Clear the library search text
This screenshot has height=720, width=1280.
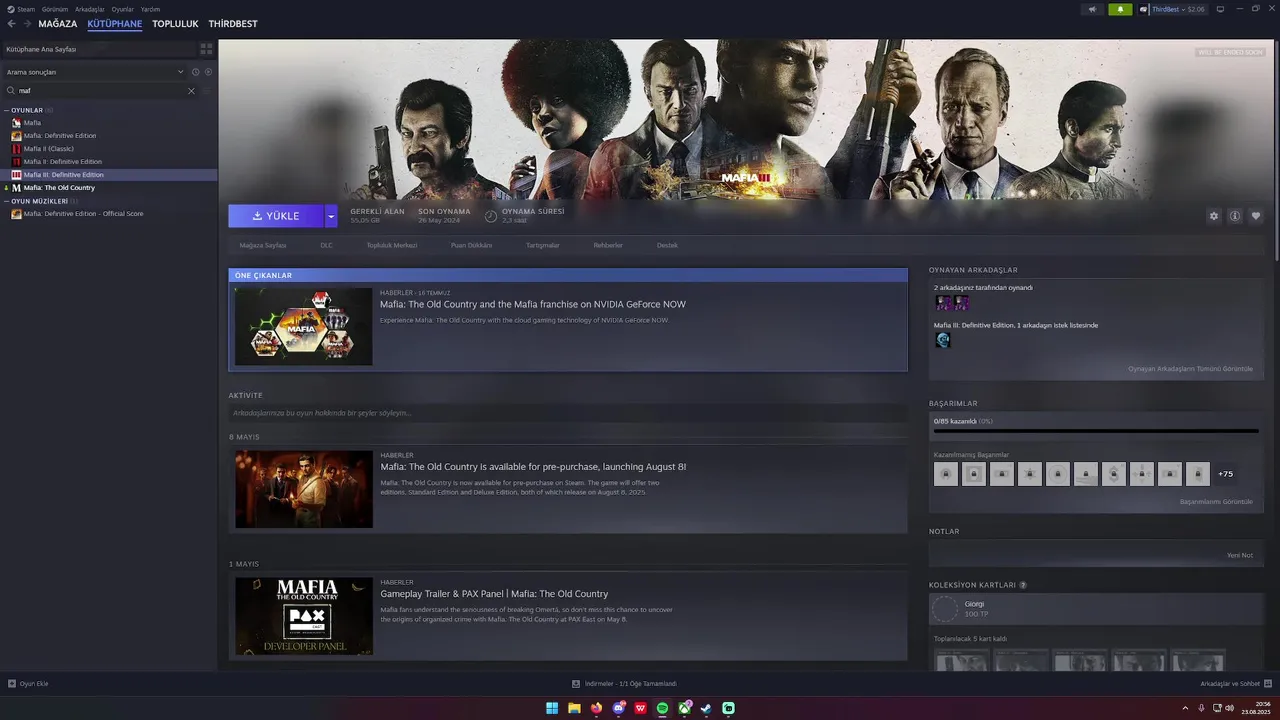coord(191,91)
